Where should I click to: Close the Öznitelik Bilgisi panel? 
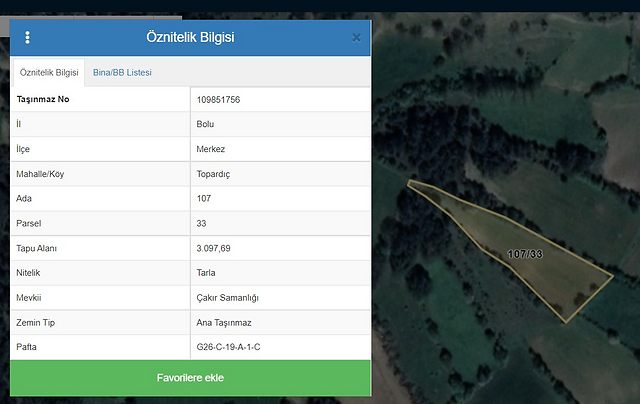(356, 38)
